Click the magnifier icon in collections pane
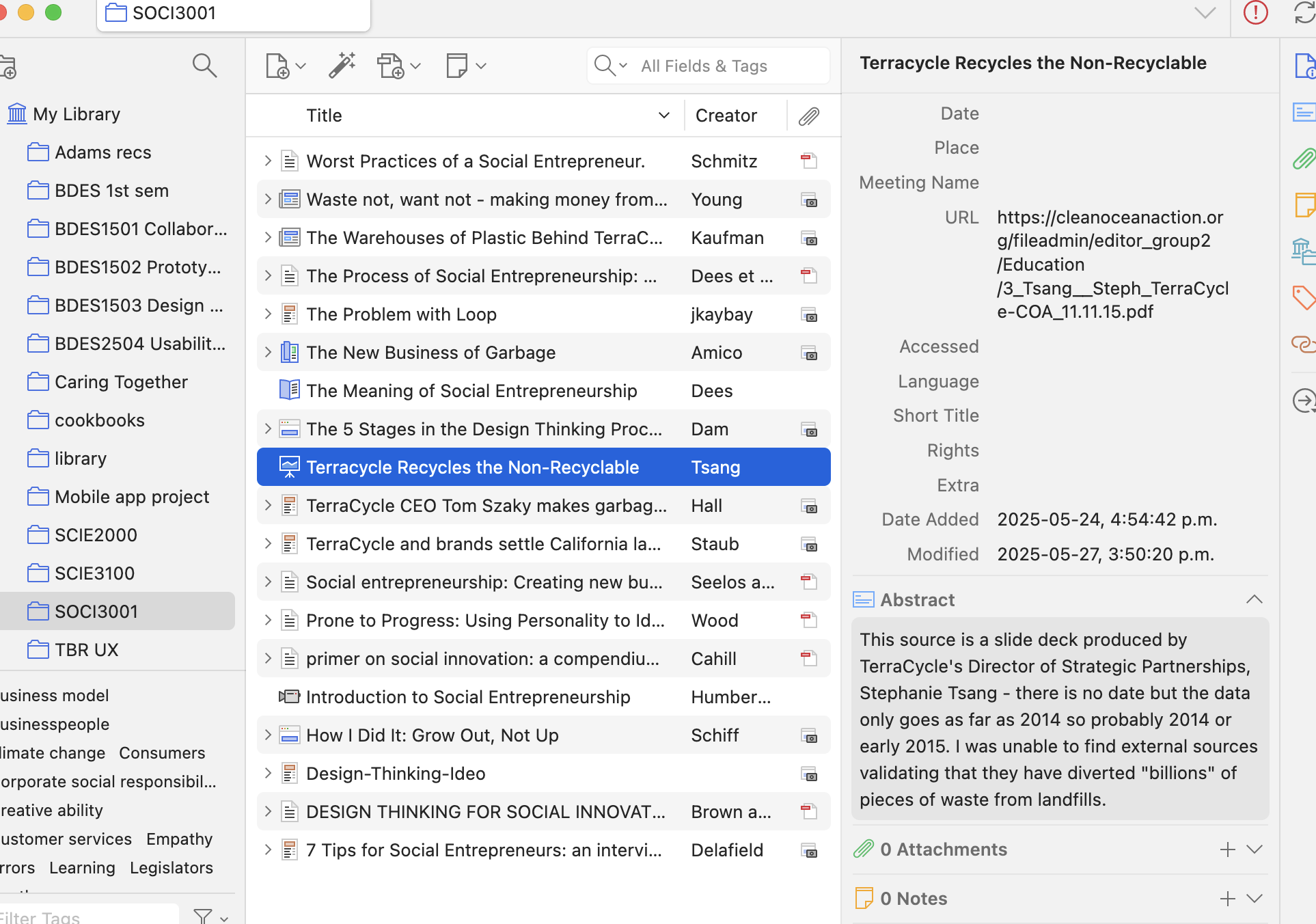 pyautogui.click(x=204, y=66)
